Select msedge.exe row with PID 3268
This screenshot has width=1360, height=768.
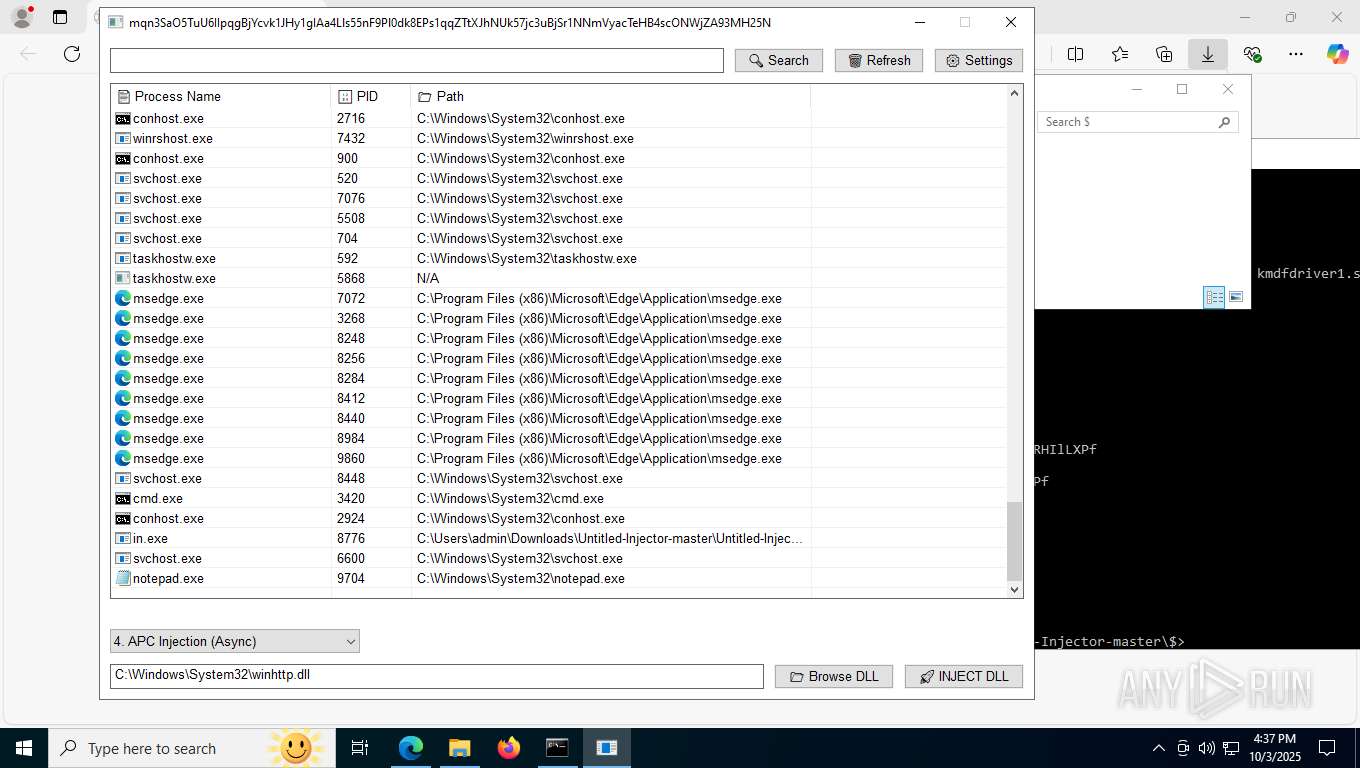pos(559,318)
